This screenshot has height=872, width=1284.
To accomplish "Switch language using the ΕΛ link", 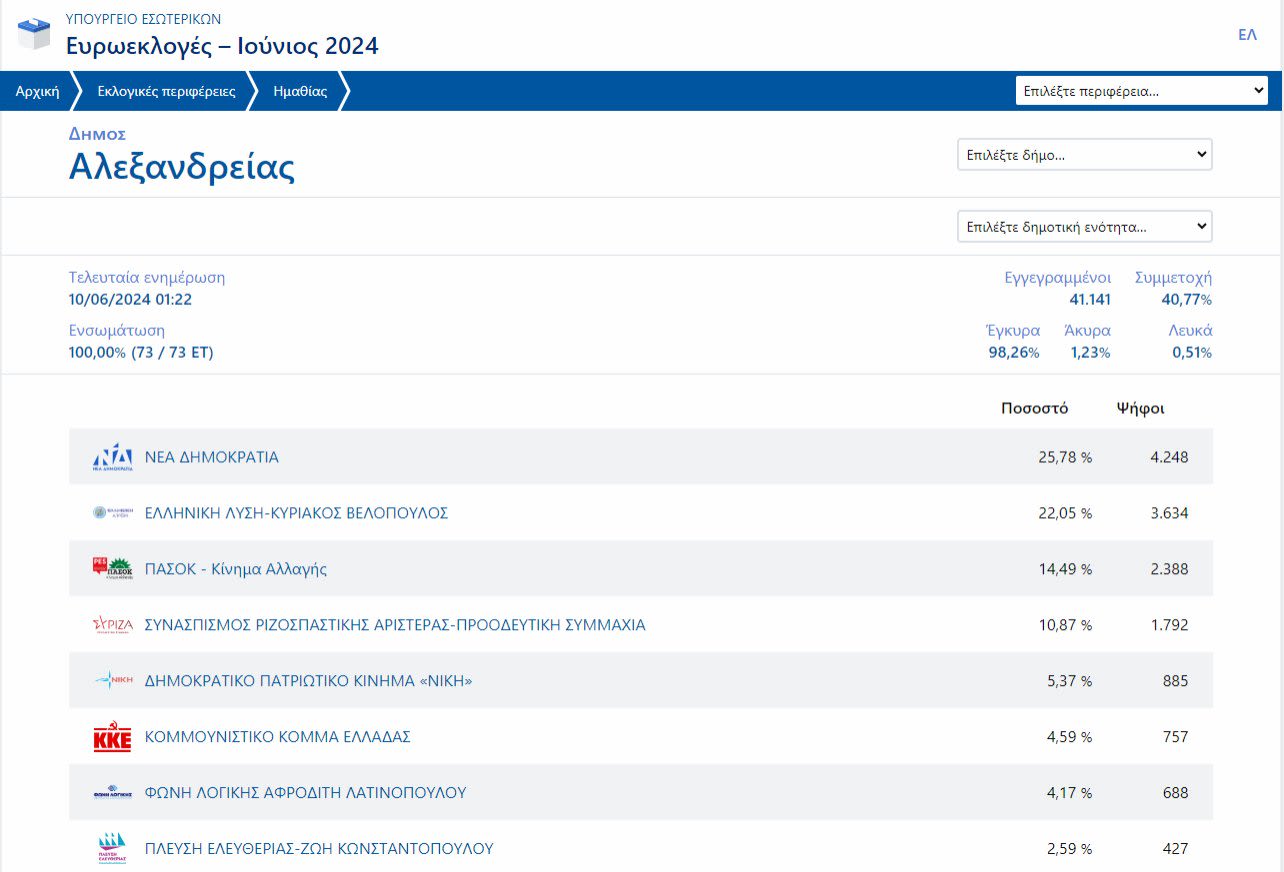I will [1247, 35].
